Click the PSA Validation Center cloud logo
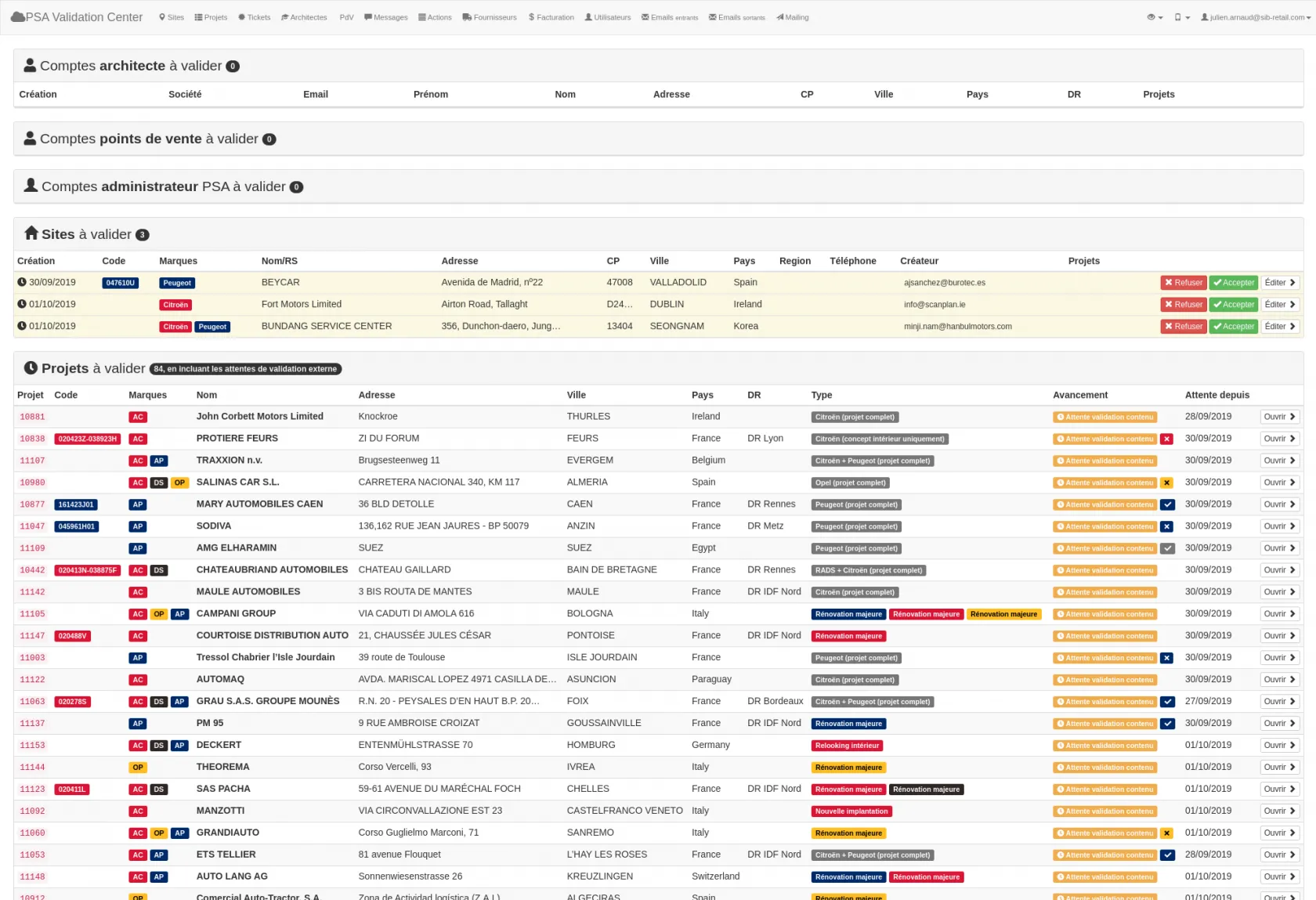 [17, 17]
